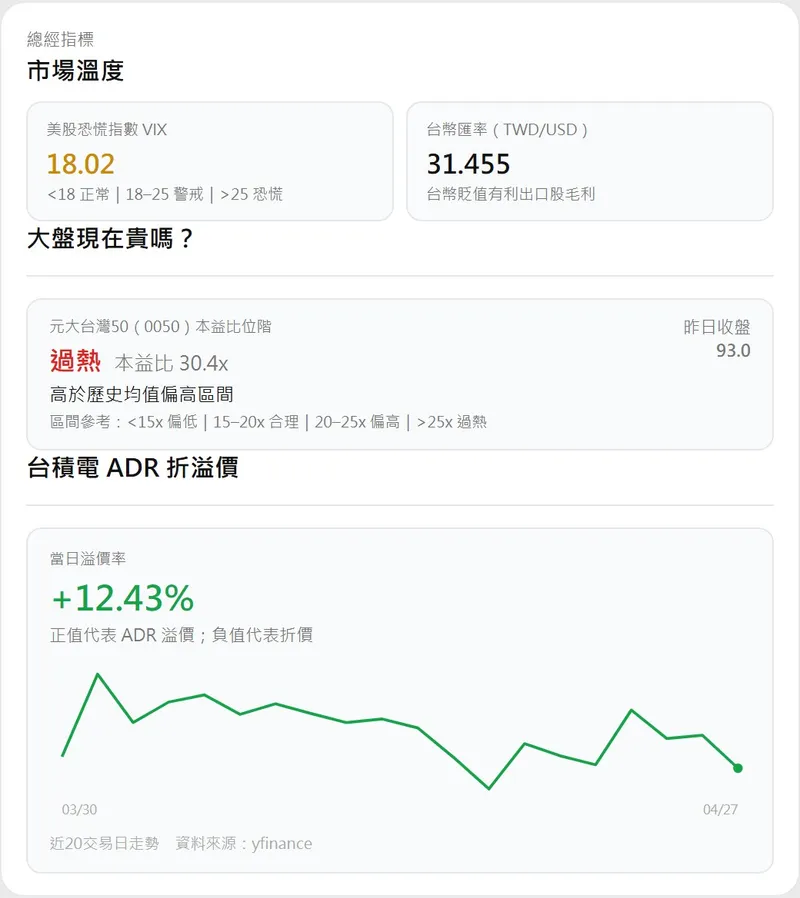Click the 台幣貶值有利出口股毛利 note
Image resolution: width=800 pixels, height=898 pixels.
511,194
